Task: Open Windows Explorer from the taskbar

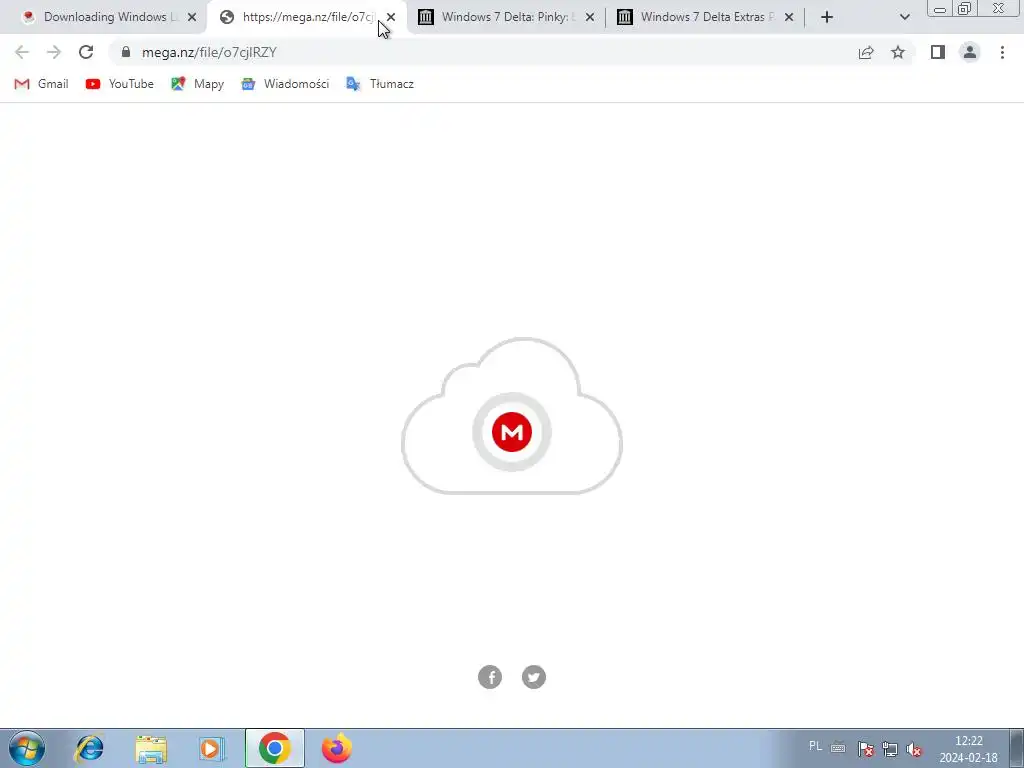Action: point(151,748)
